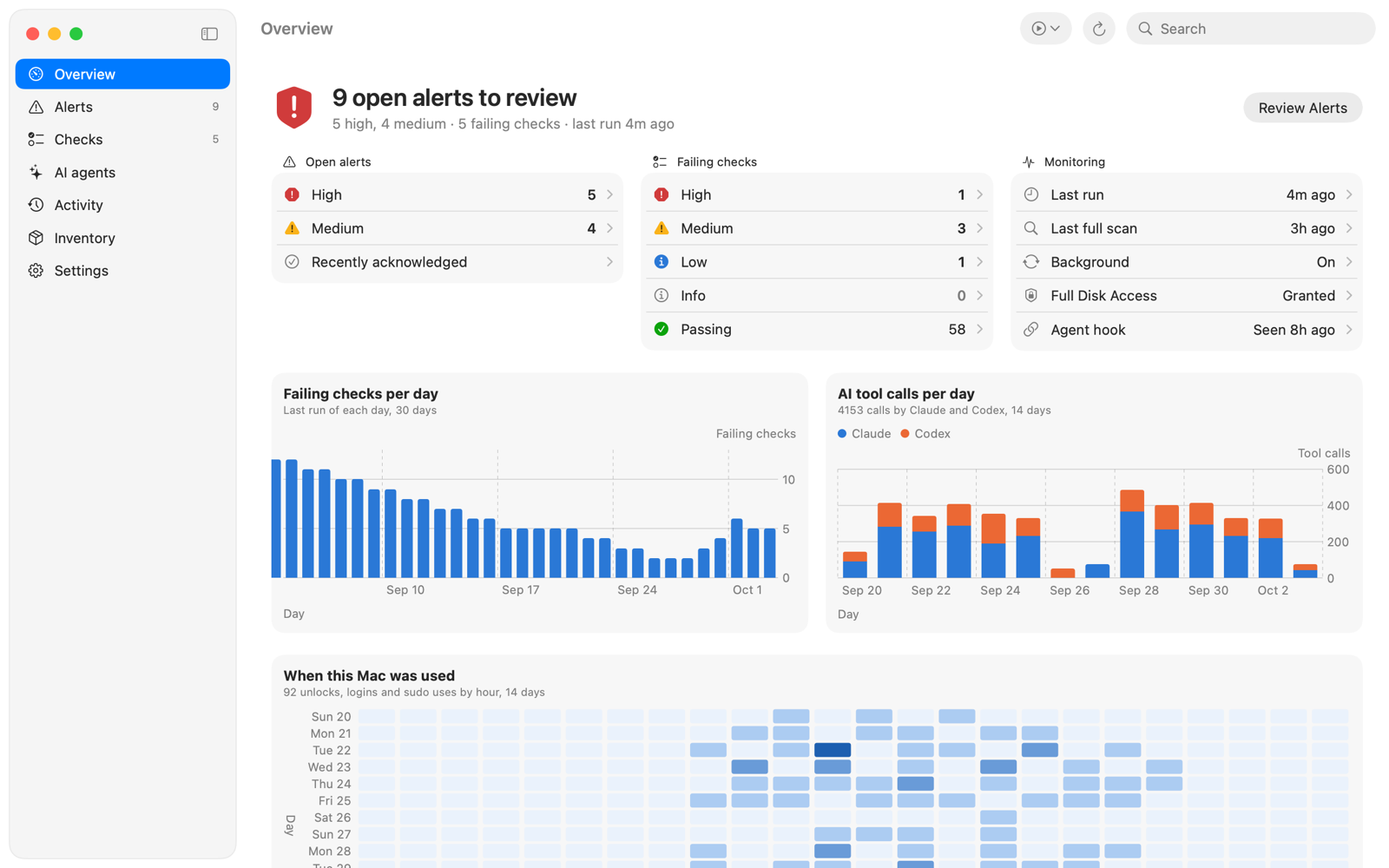Toggle the sidebar visibility icon
This screenshot has width=1389, height=868.
tap(209, 34)
